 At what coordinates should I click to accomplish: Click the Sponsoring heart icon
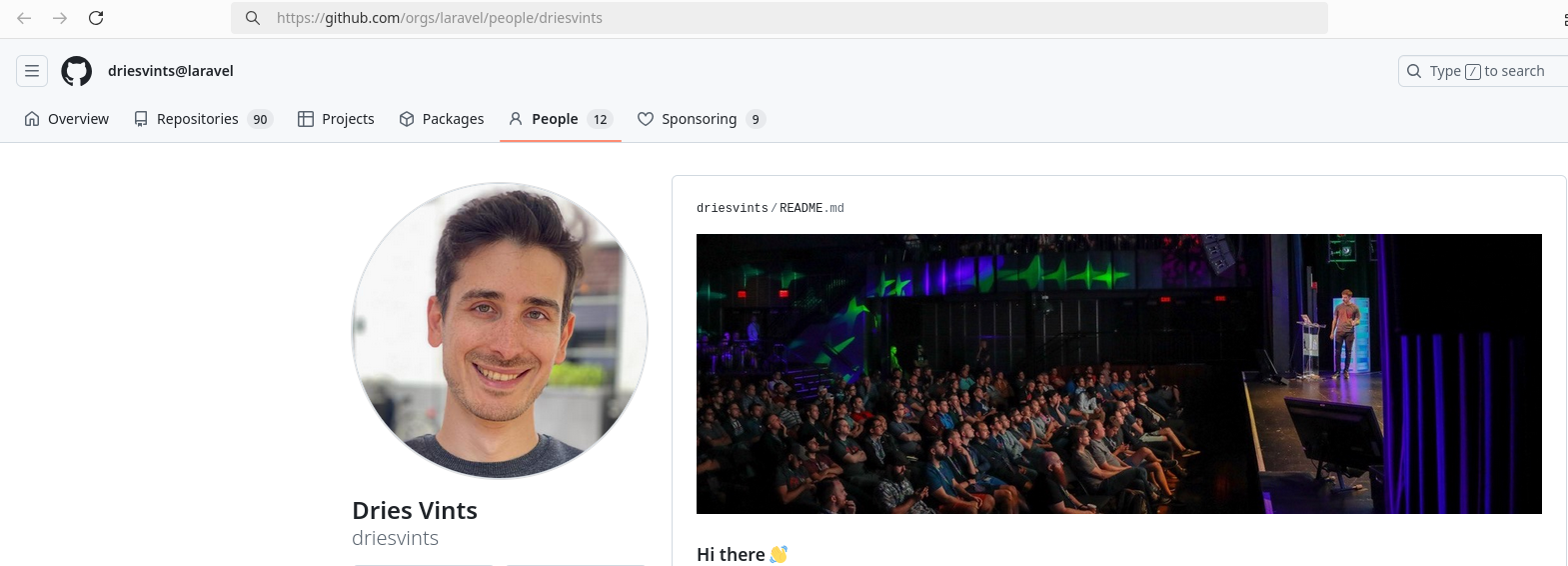646,119
